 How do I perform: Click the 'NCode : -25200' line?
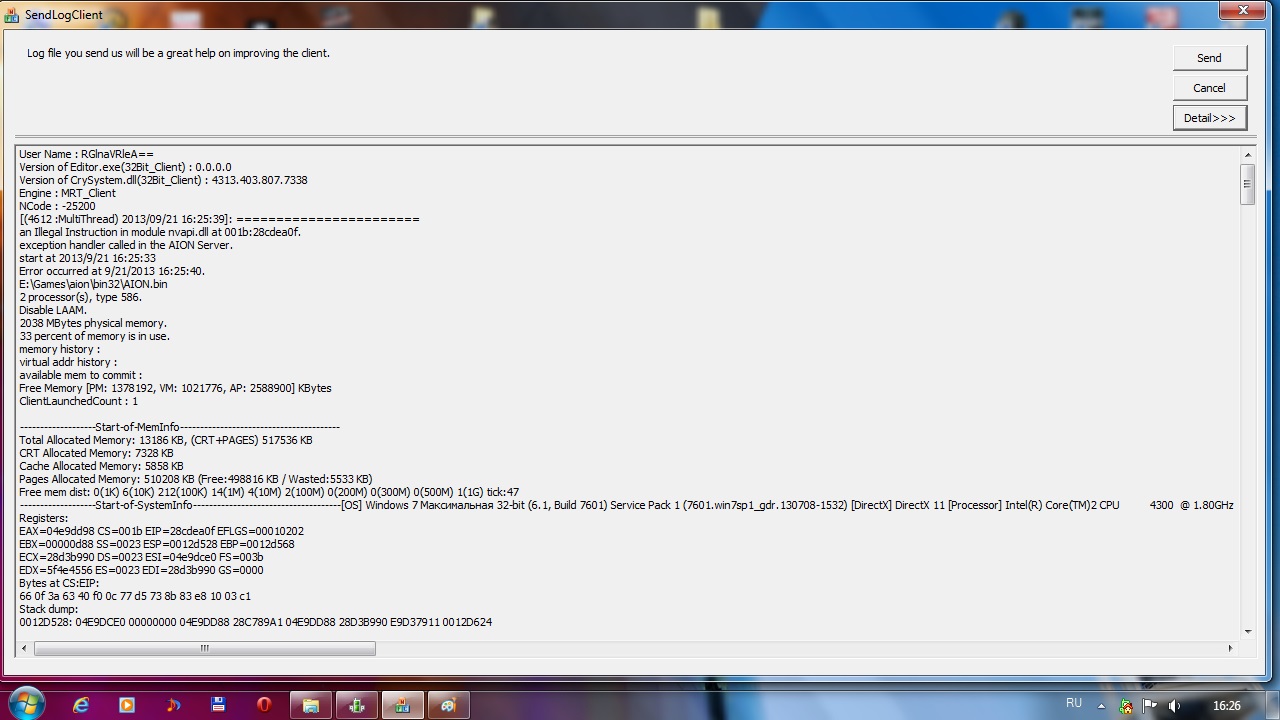[57, 206]
